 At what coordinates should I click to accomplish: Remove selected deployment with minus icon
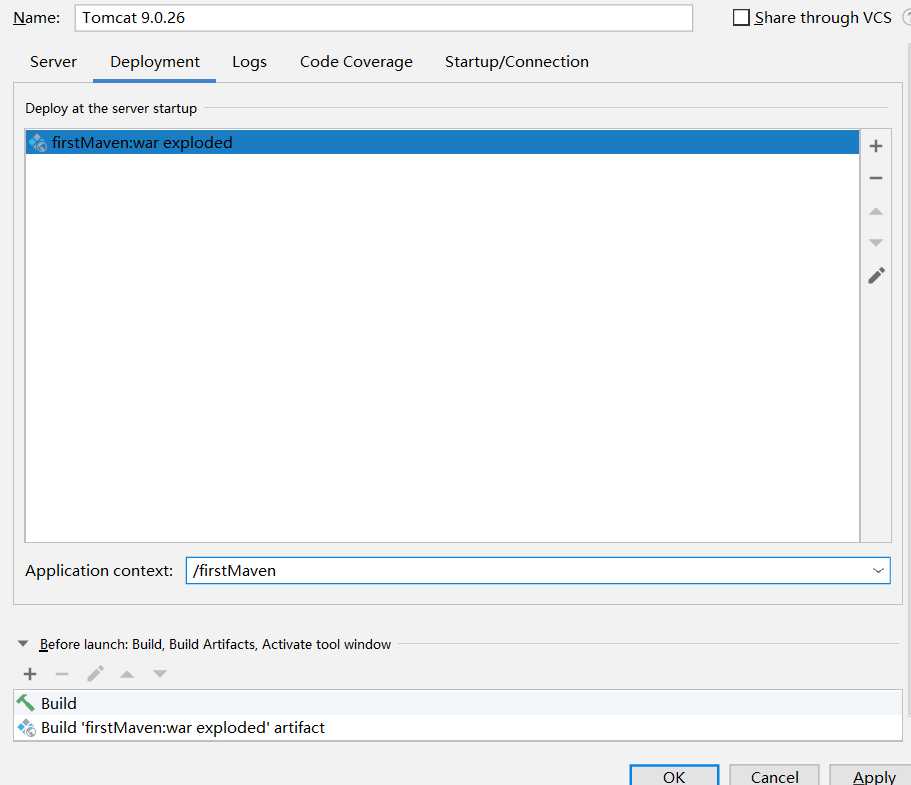(x=876, y=178)
